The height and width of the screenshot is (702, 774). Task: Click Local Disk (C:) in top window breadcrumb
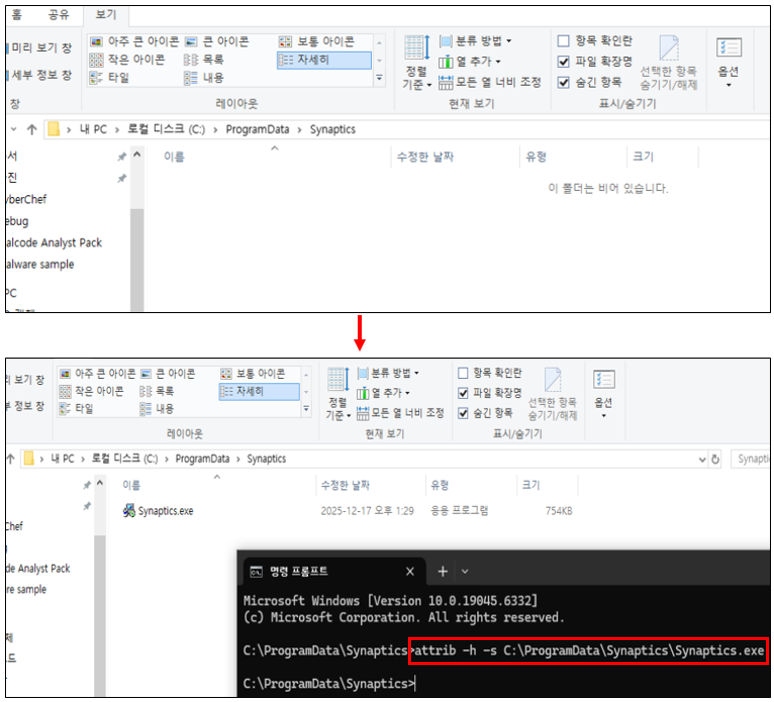click(x=166, y=130)
